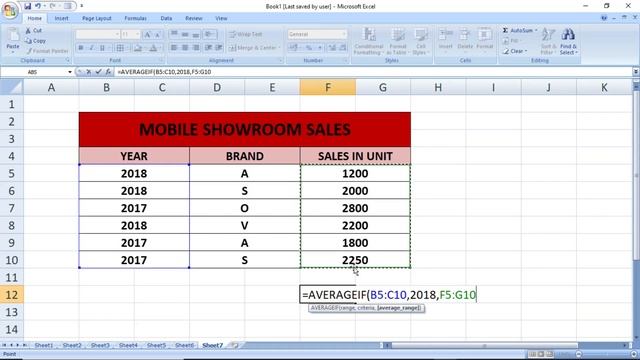The width and height of the screenshot is (640, 360).
Task: Click the Format cells button in Cells group
Action: [484, 39]
